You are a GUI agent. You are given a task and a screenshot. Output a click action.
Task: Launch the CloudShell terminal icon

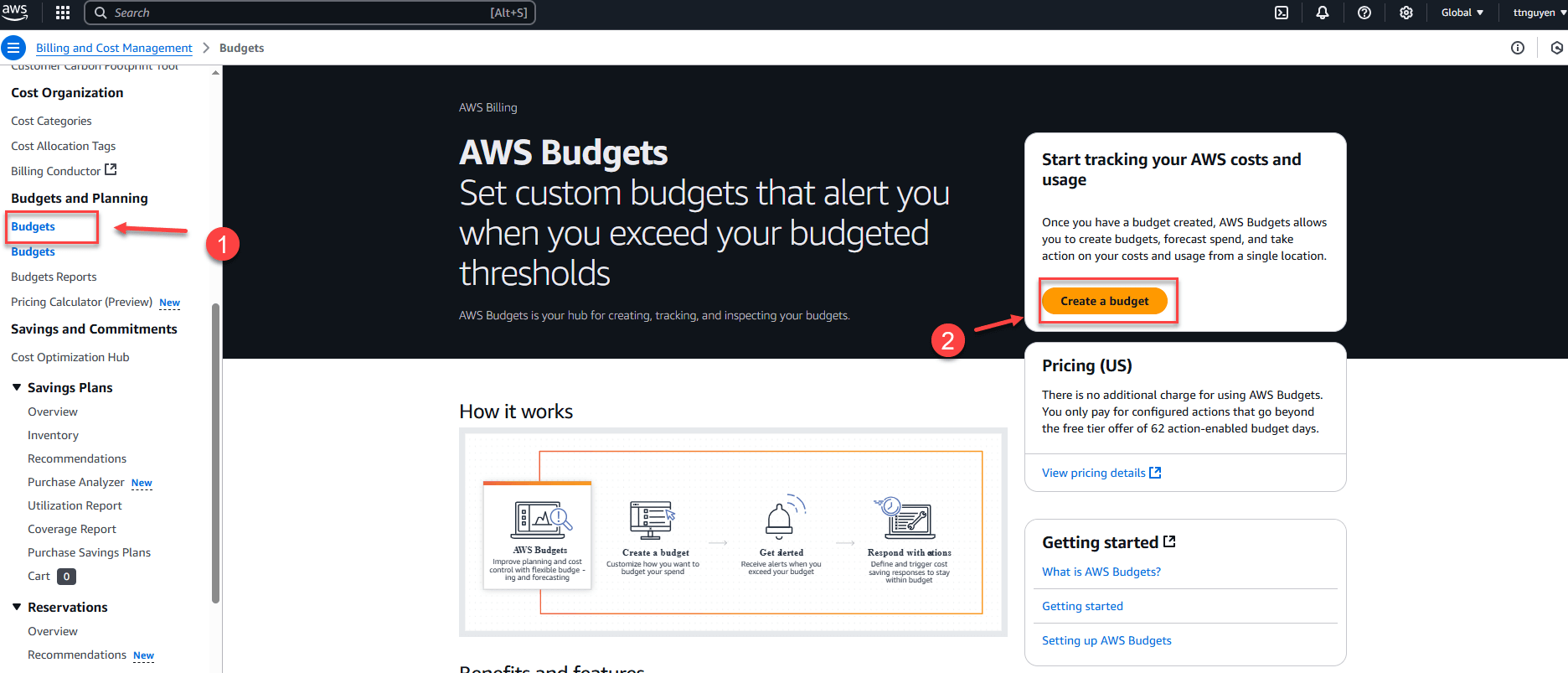point(1282,13)
